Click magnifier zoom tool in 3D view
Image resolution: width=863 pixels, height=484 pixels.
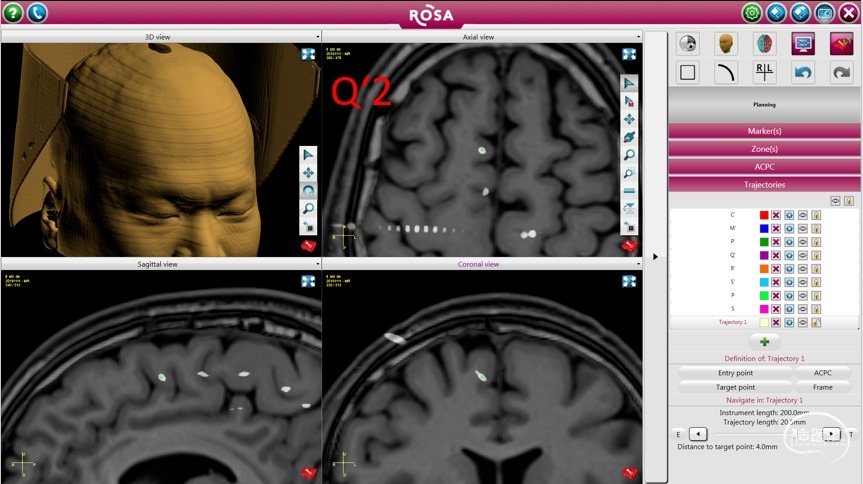coord(308,209)
